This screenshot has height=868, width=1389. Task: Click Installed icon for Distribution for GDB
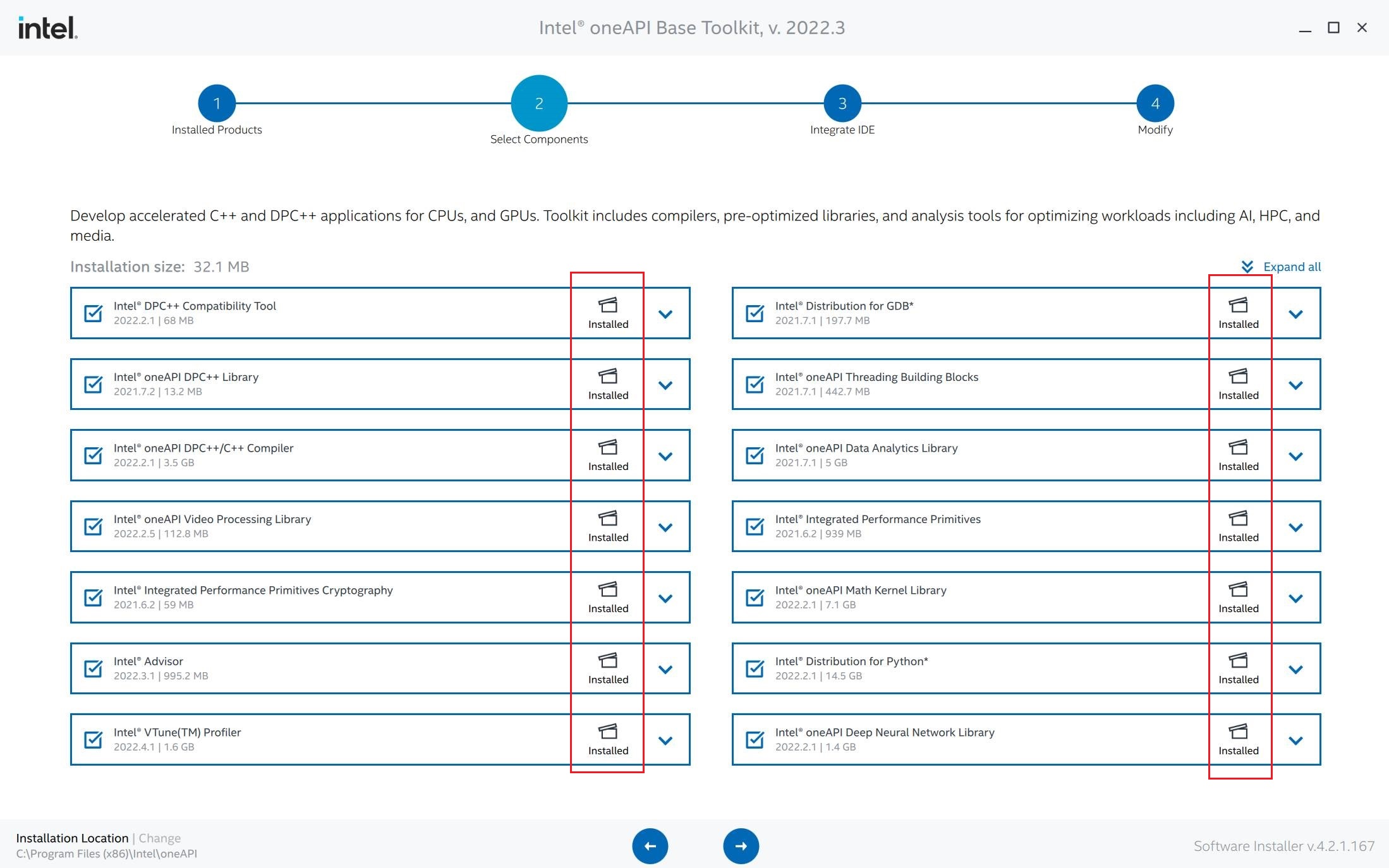(1238, 306)
